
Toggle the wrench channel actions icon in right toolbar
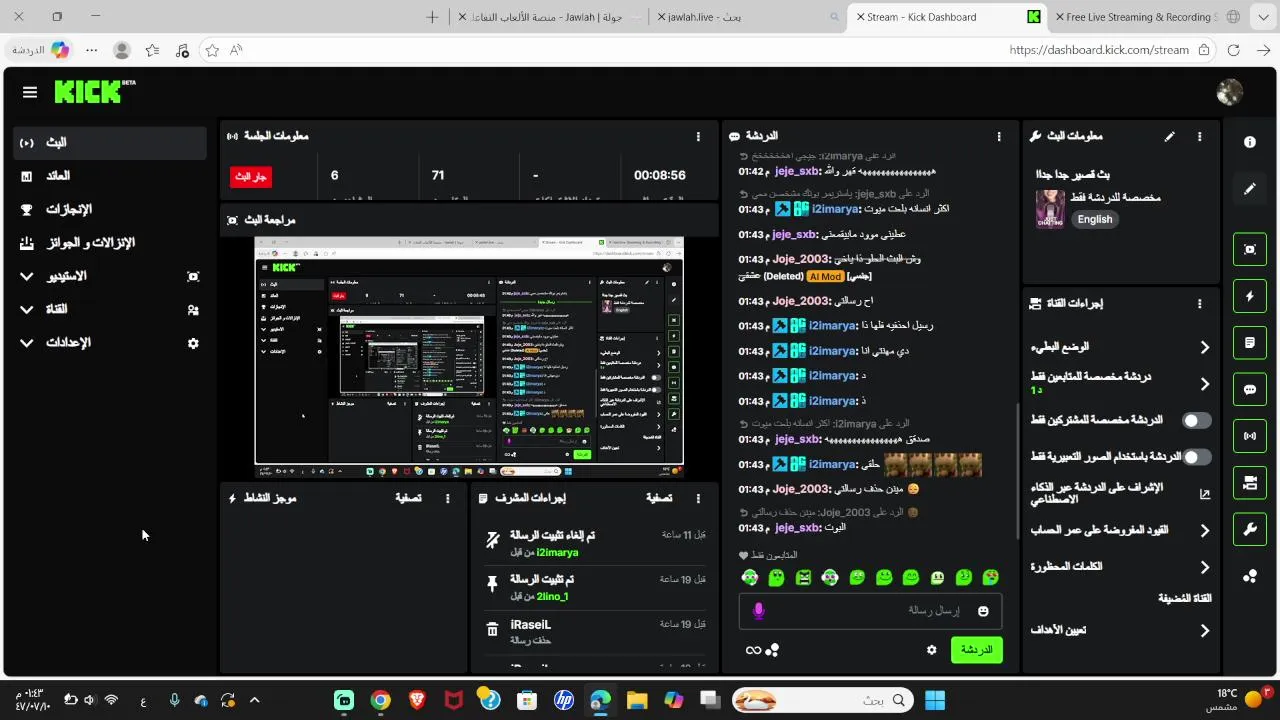pyautogui.click(x=1250, y=530)
